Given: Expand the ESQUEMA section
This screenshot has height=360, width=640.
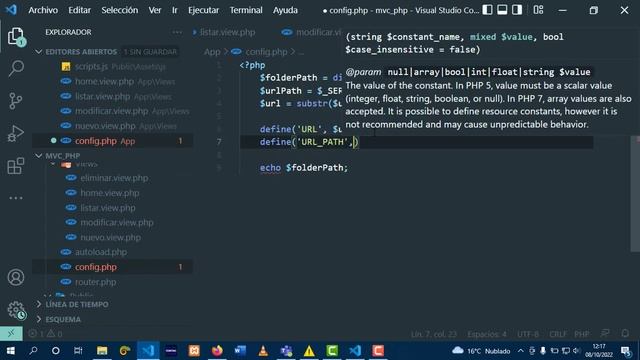Looking at the screenshot, I should tap(39, 319).
